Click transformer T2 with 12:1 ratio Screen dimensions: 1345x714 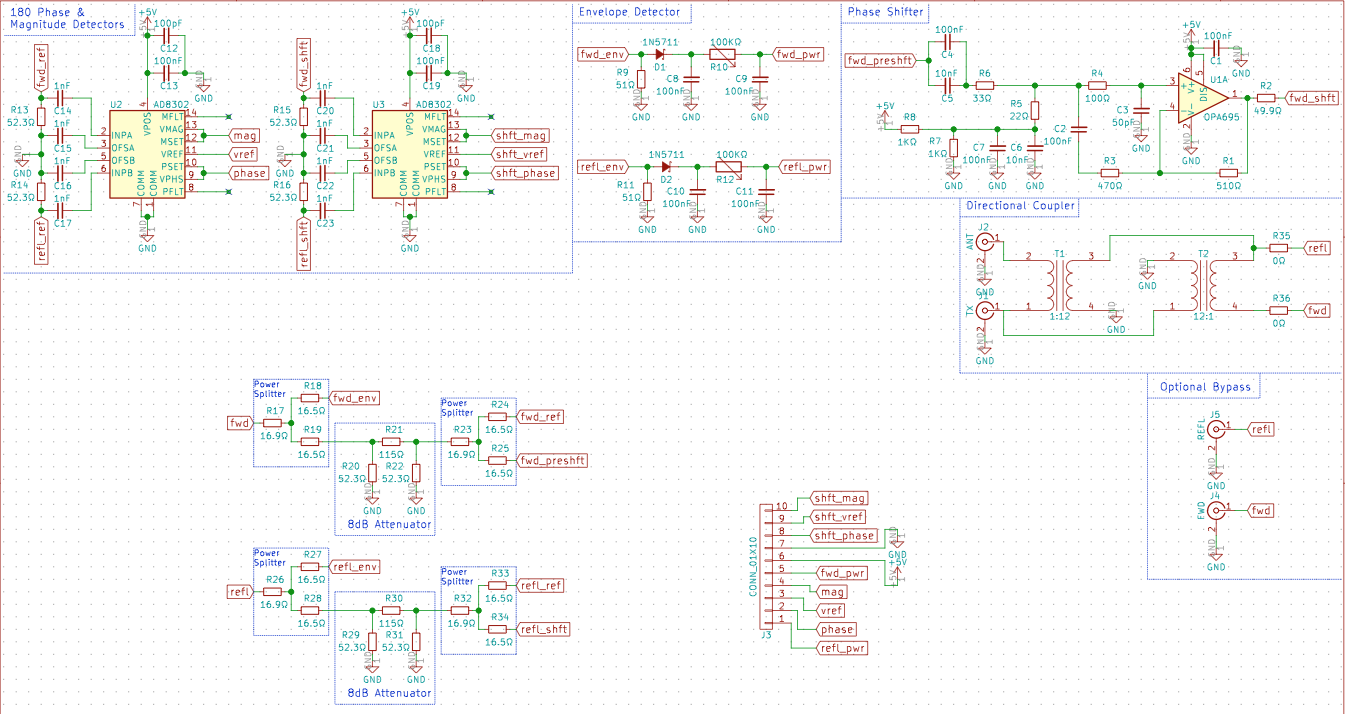[1205, 286]
